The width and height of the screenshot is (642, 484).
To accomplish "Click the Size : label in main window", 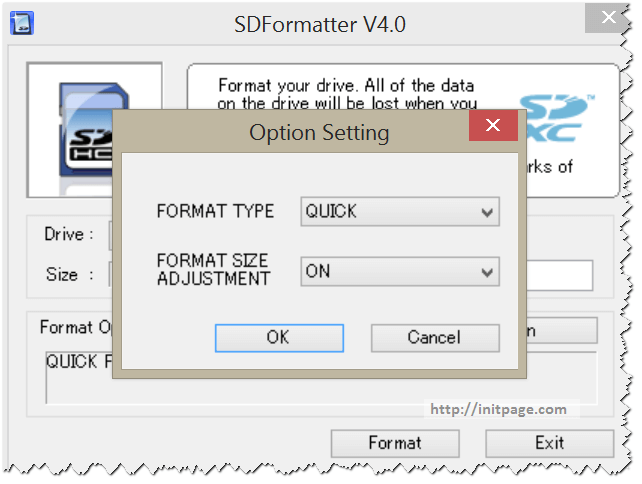I will click(x=70, y=274).
